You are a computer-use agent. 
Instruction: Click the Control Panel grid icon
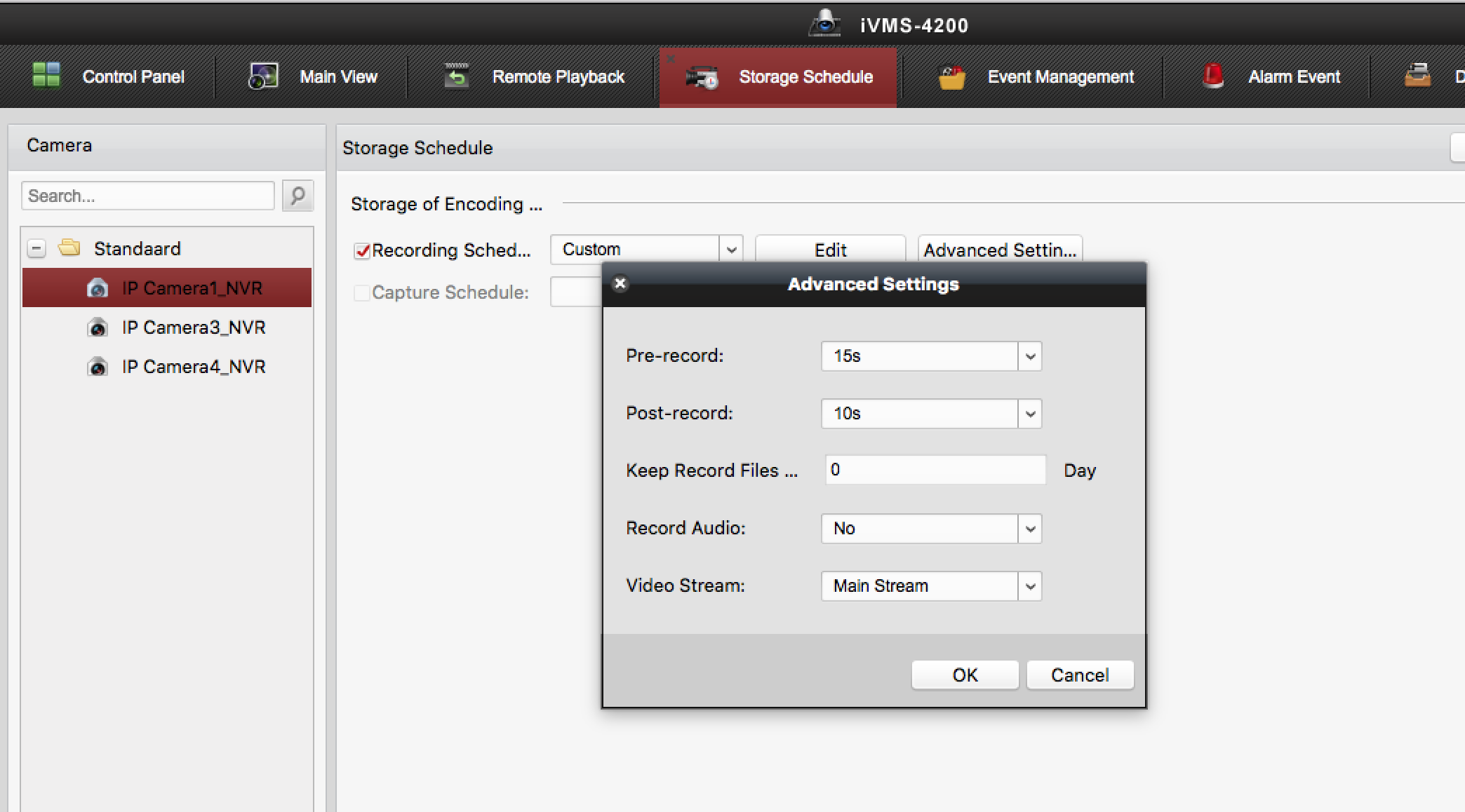tap(46, 75)
